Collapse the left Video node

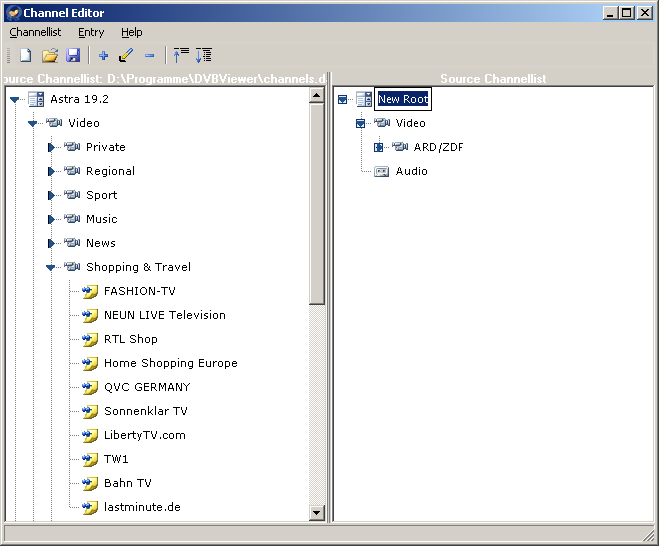click(33, 124)
